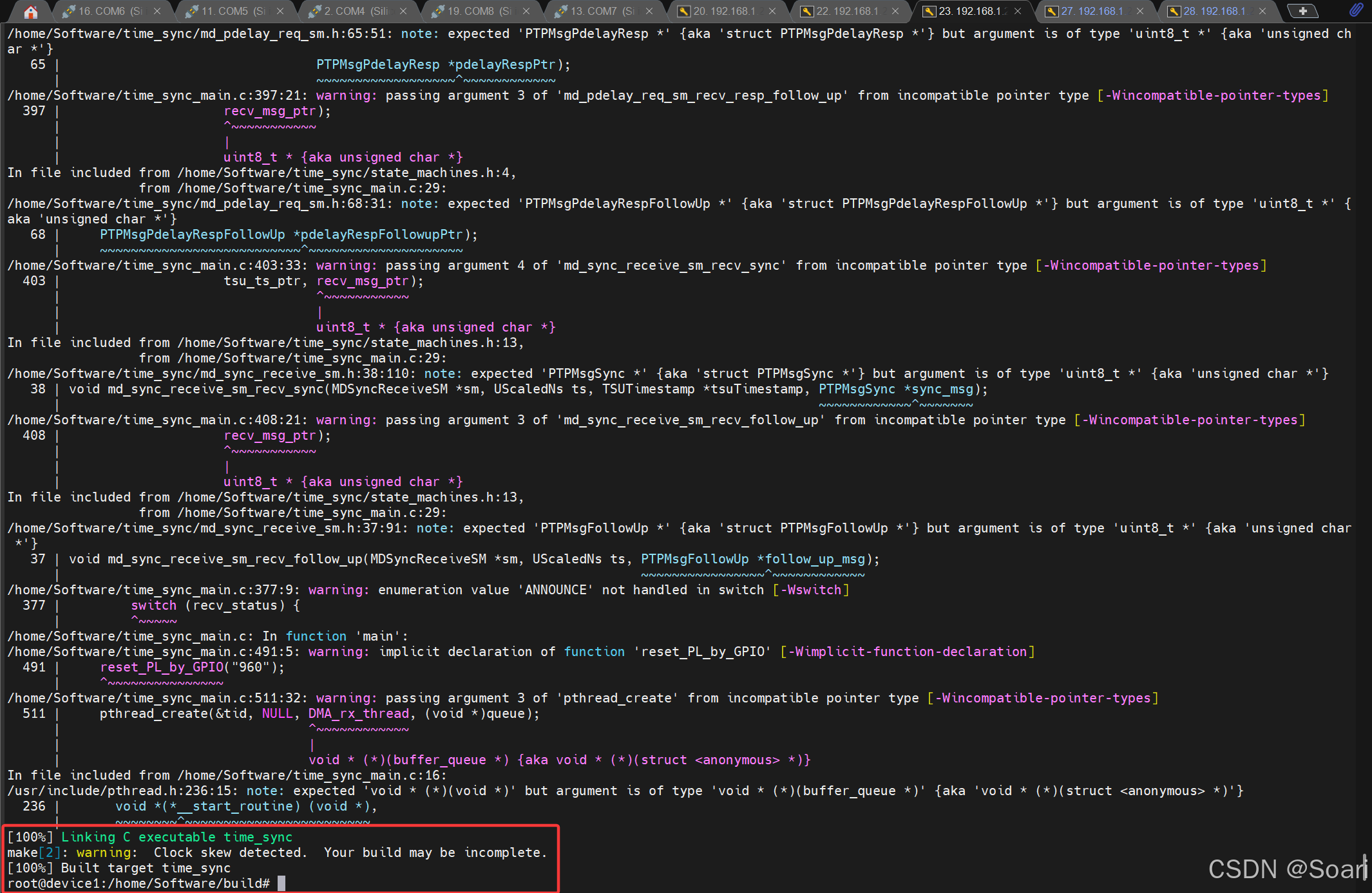Screen dimensions: 1372x893
Task: Close the 11. COM5 tab
Action: 280,11
